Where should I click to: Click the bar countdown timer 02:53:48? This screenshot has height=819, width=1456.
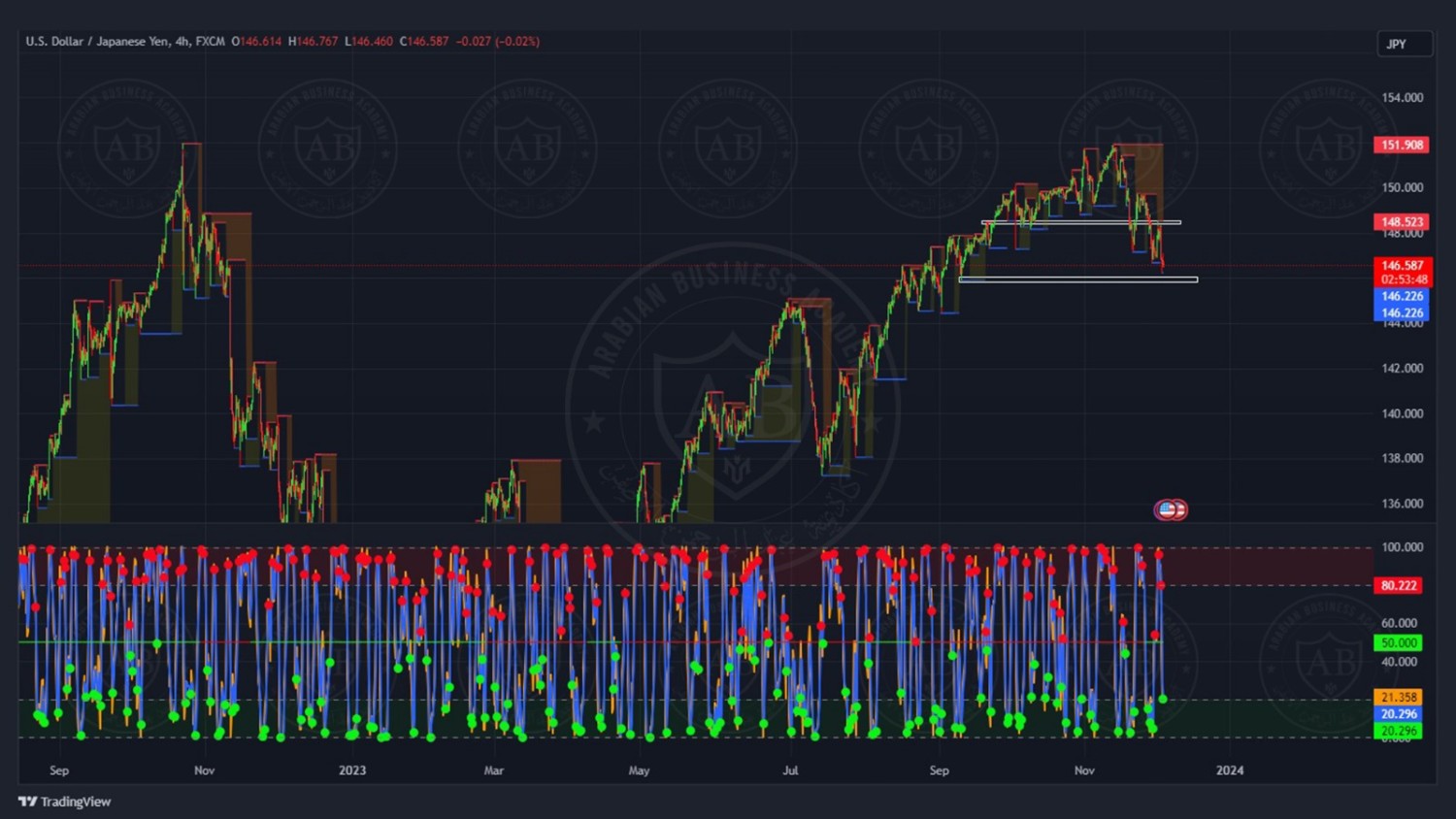(1402, 279)
